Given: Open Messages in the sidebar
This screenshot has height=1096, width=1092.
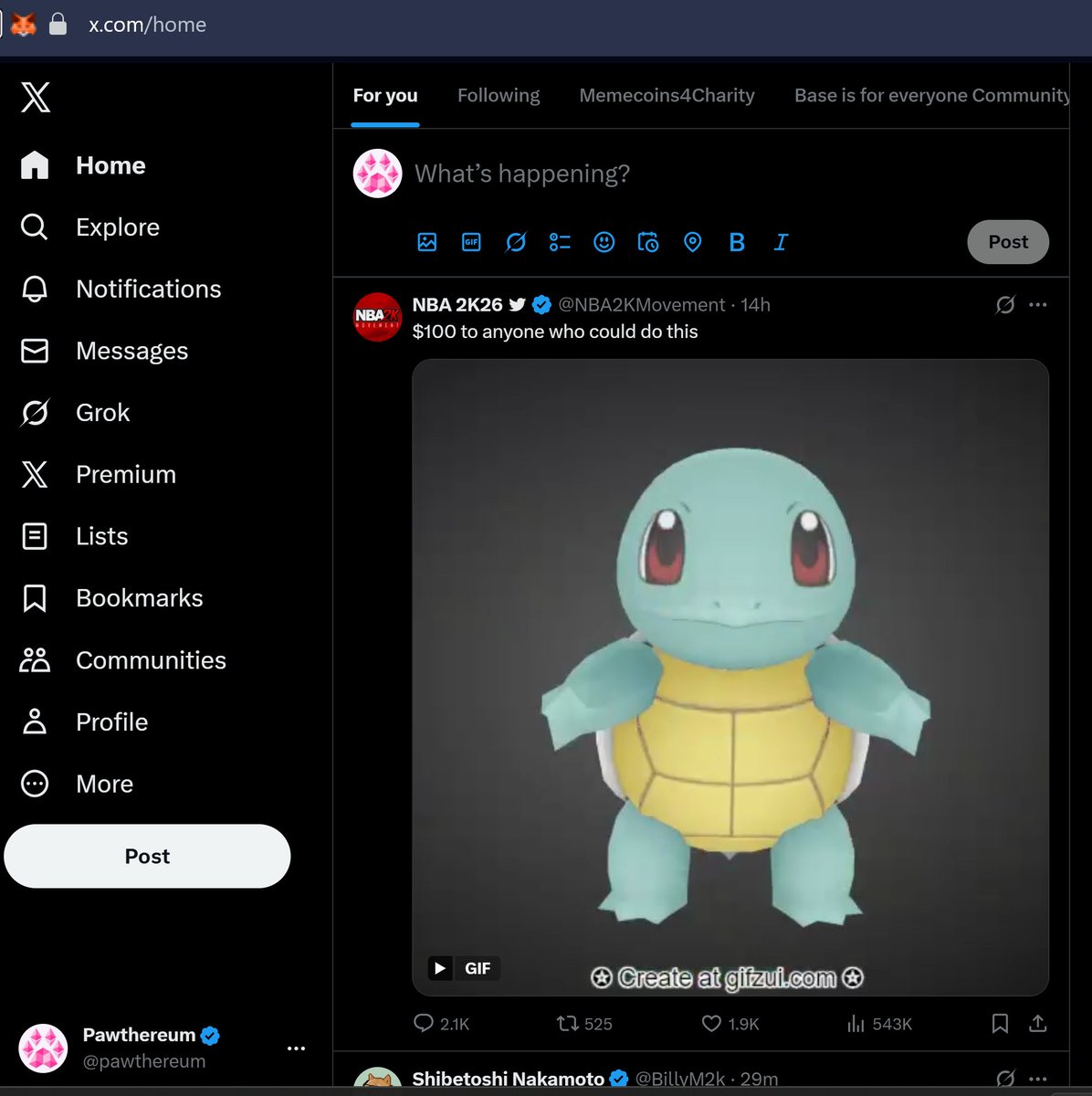Looking at the screenshot, I should click(x=104, y=351).
